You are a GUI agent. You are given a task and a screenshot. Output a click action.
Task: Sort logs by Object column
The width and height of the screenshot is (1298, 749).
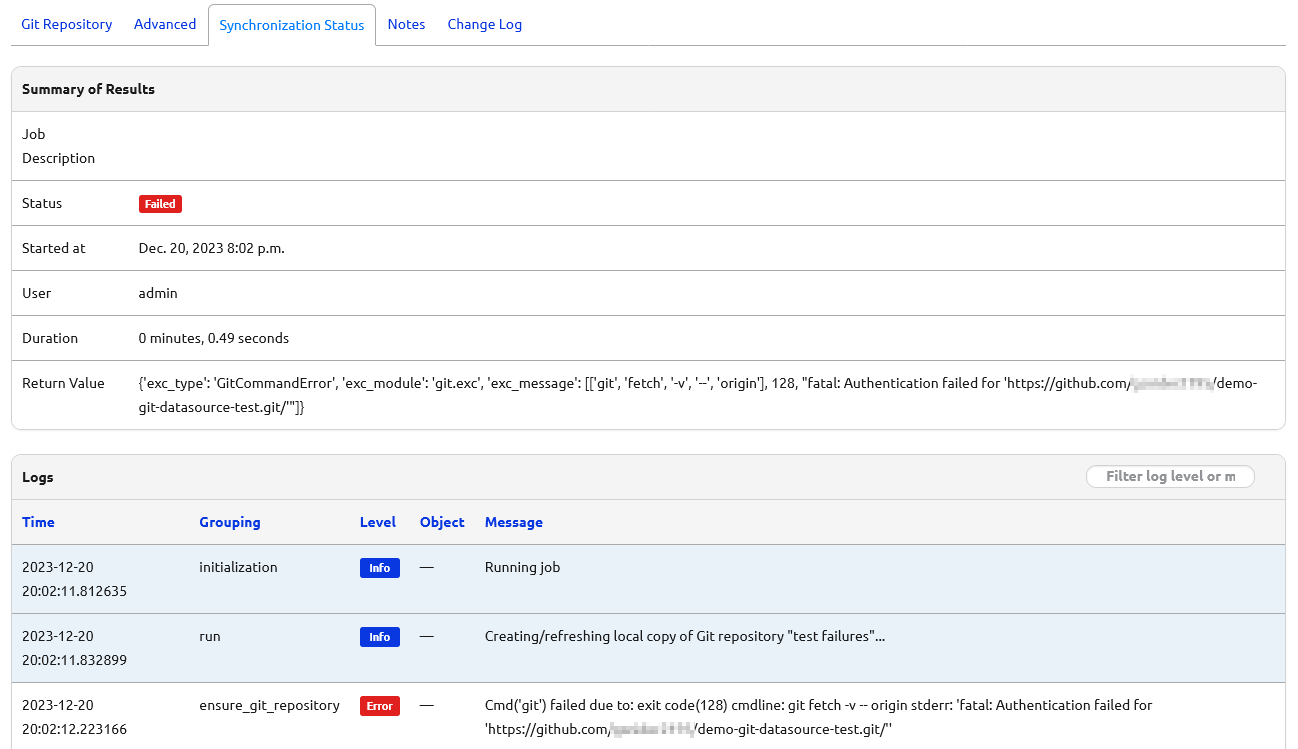(441, 521)
